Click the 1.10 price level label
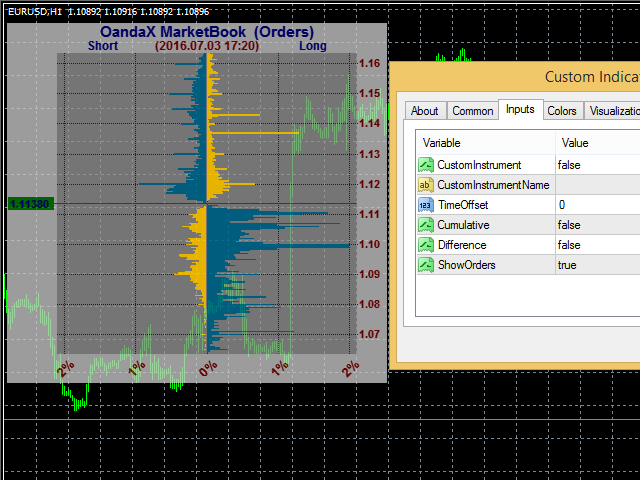 click(x=369, y=244)
